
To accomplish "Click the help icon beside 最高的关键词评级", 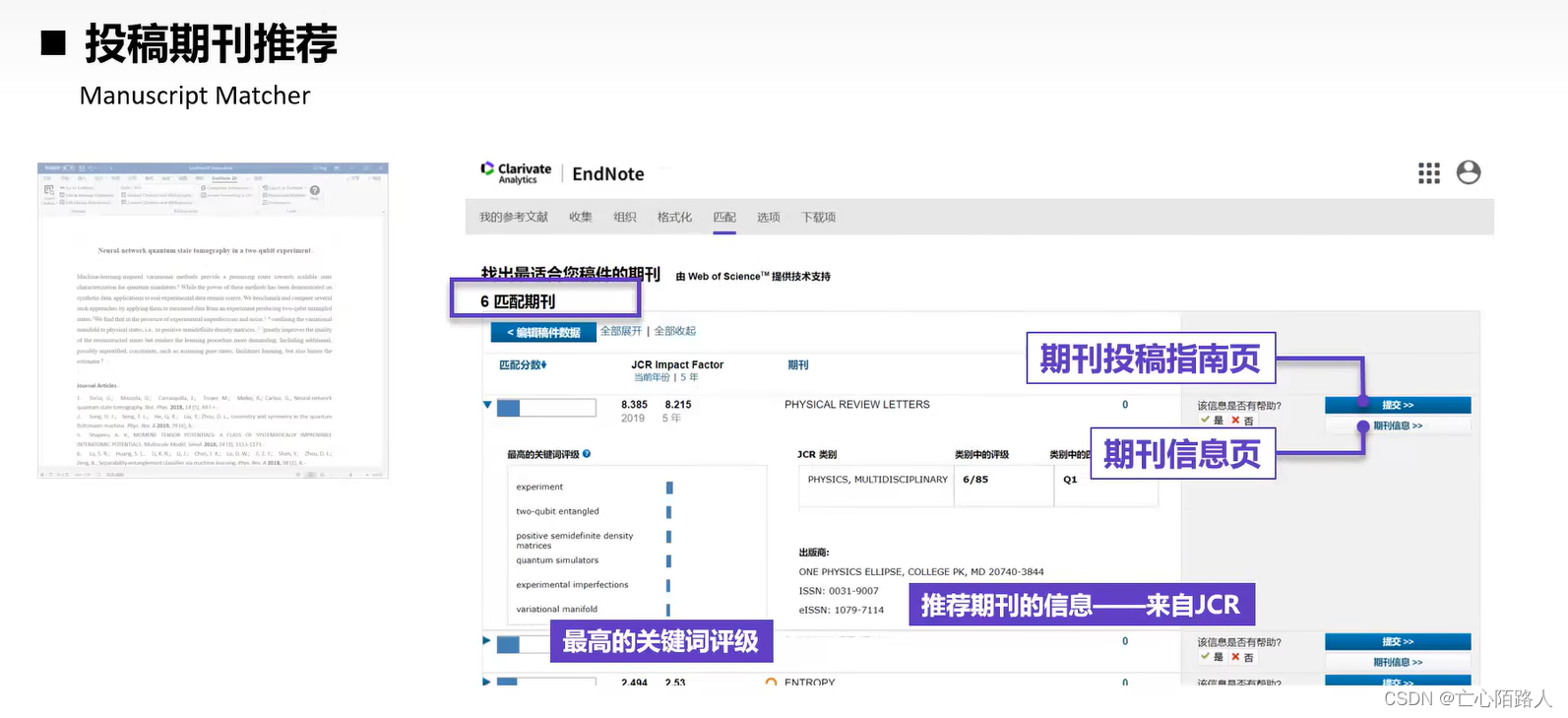I will click(587, 454).
